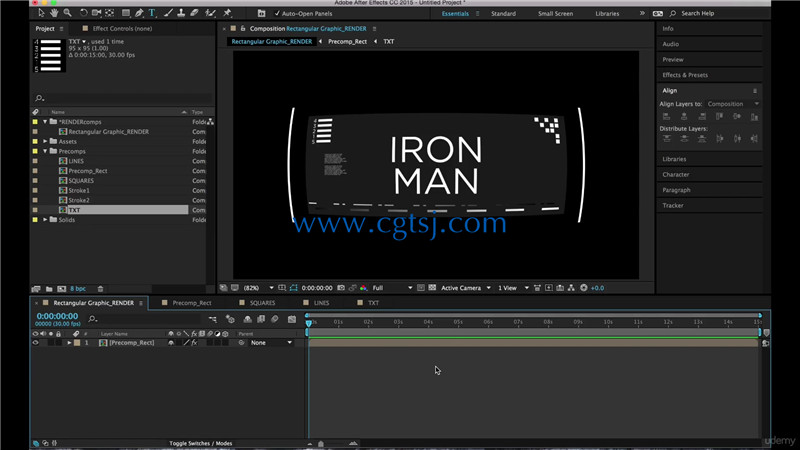Toggle the transparency grid in viewer
800x450 pixels.
(432, 288)
